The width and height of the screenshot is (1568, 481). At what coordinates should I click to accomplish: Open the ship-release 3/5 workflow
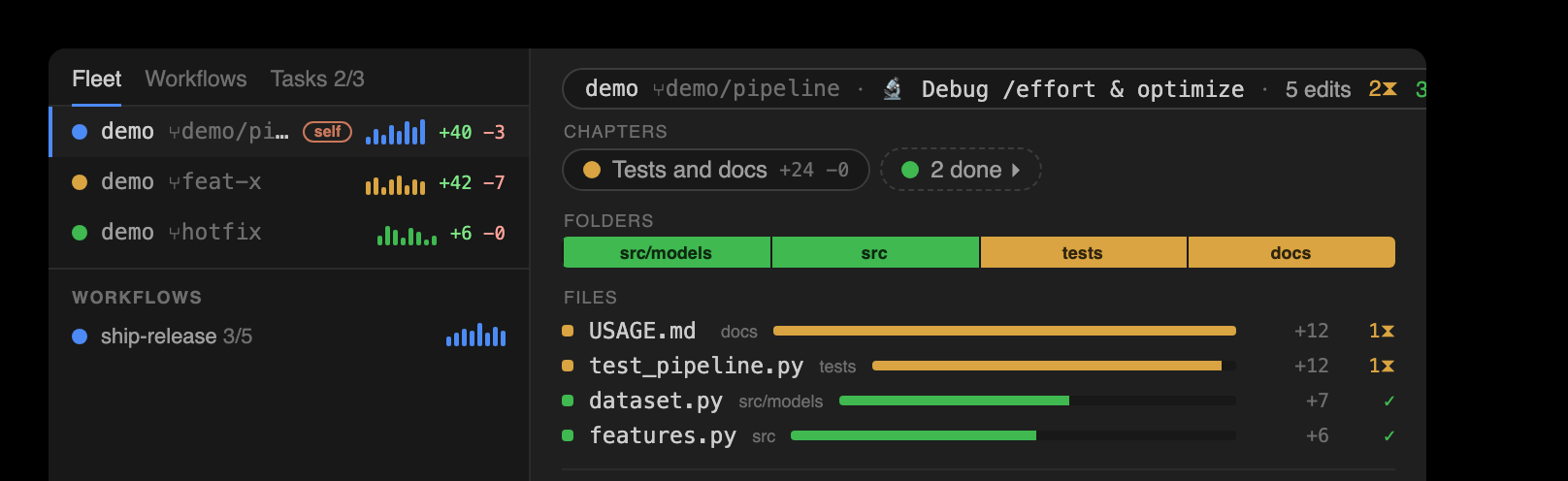[289, 337]
